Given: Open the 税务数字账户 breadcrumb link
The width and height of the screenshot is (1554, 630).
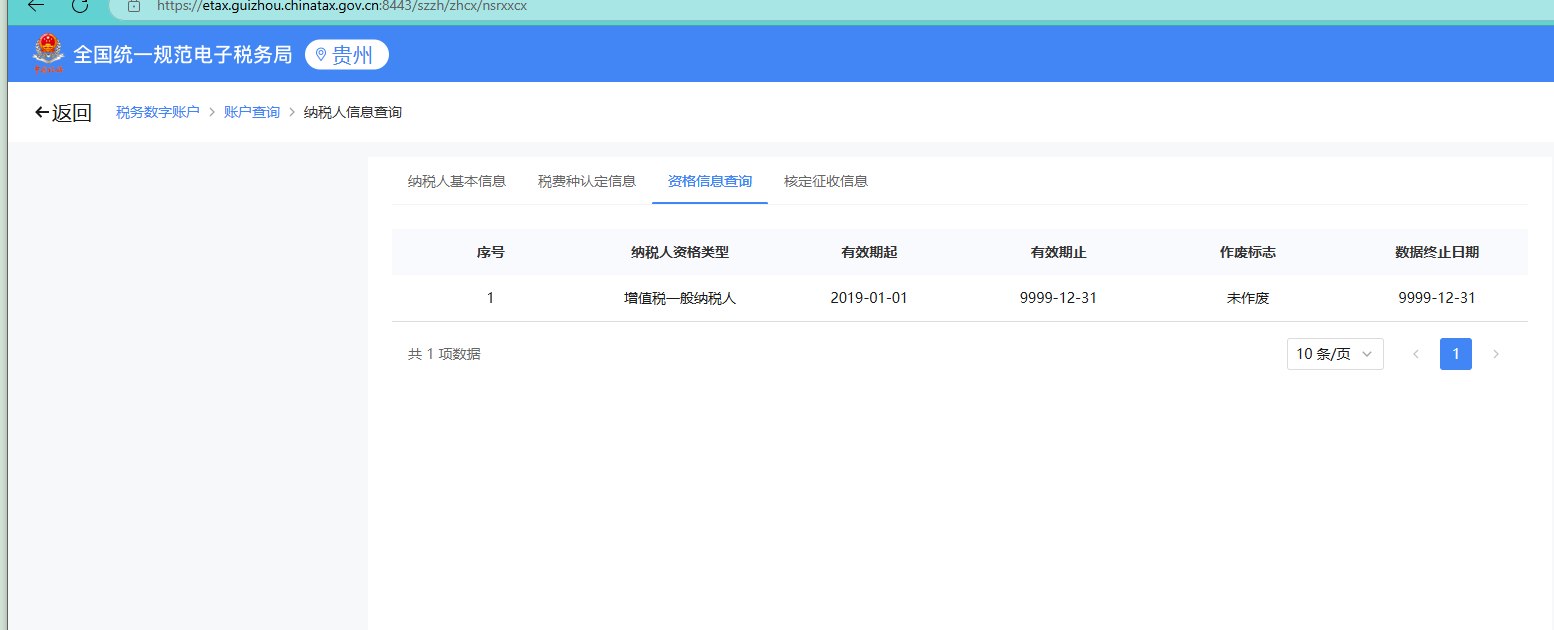Looking at the screenshot, I should coord(158,113).
